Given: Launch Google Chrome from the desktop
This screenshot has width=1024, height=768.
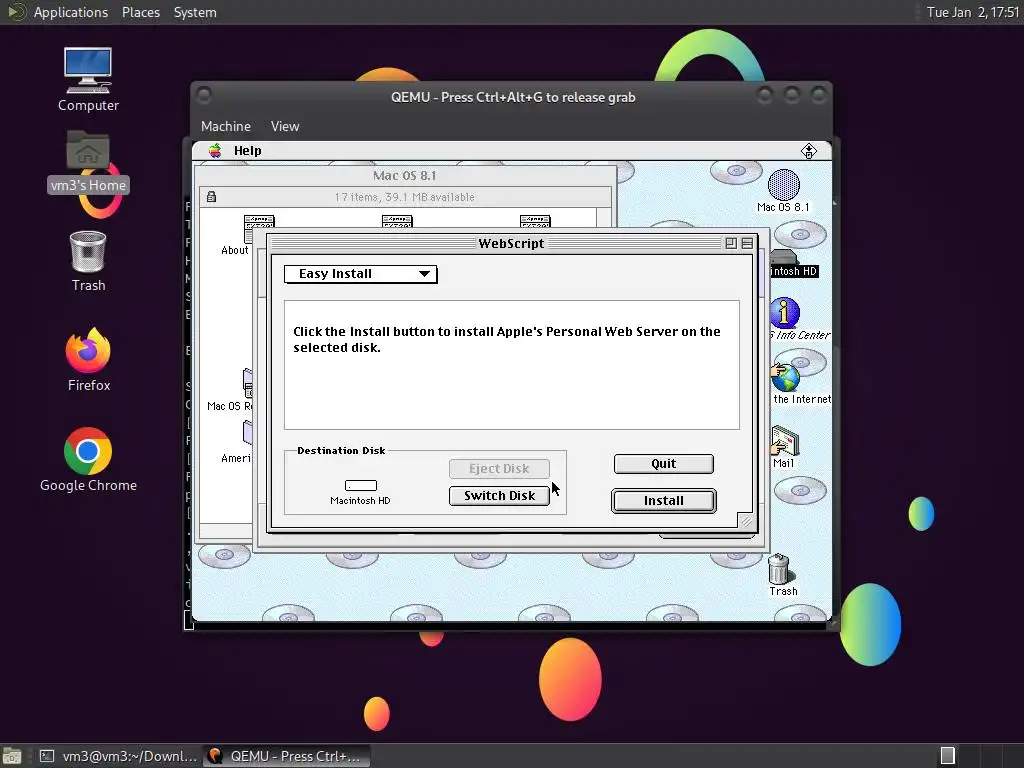Looking at the screenshot, I should click(88, 451).
